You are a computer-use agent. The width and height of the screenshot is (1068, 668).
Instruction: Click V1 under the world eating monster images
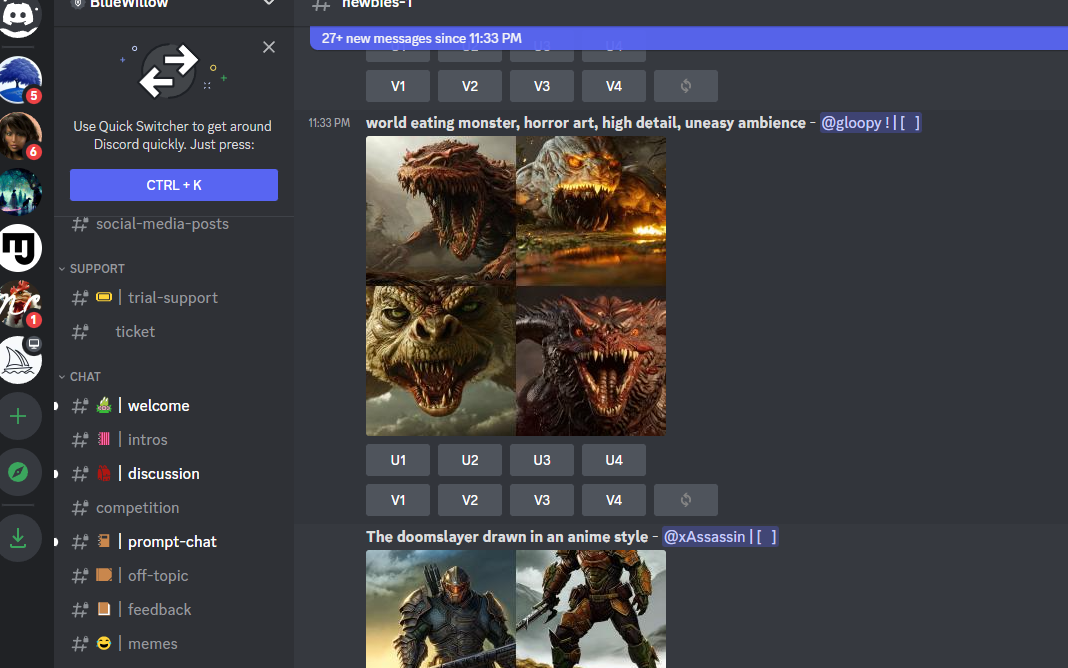[398, 500]
